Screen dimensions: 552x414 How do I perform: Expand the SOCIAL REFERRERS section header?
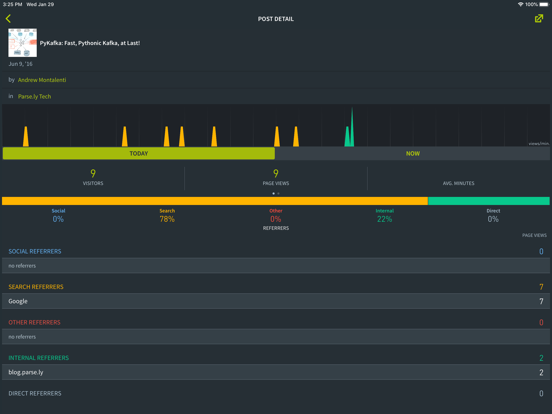[35, 251]
